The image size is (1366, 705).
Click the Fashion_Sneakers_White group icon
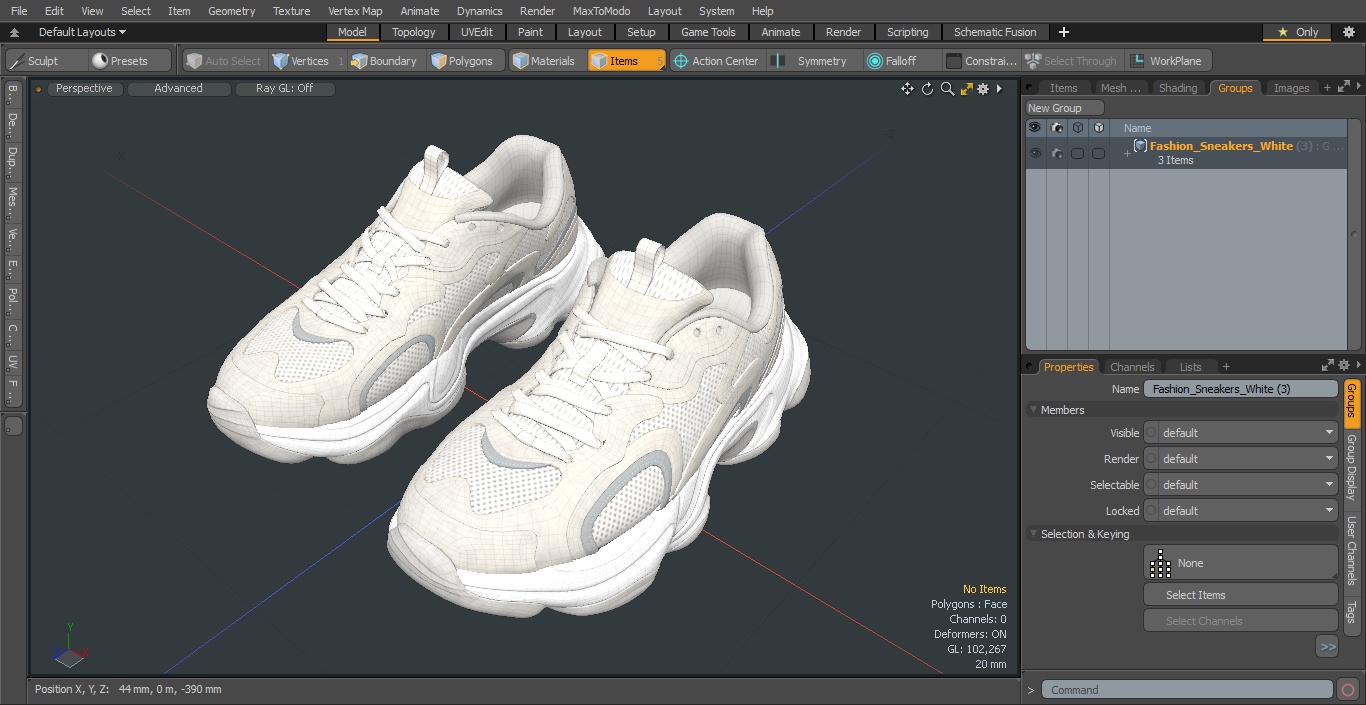coord(1140,146)
